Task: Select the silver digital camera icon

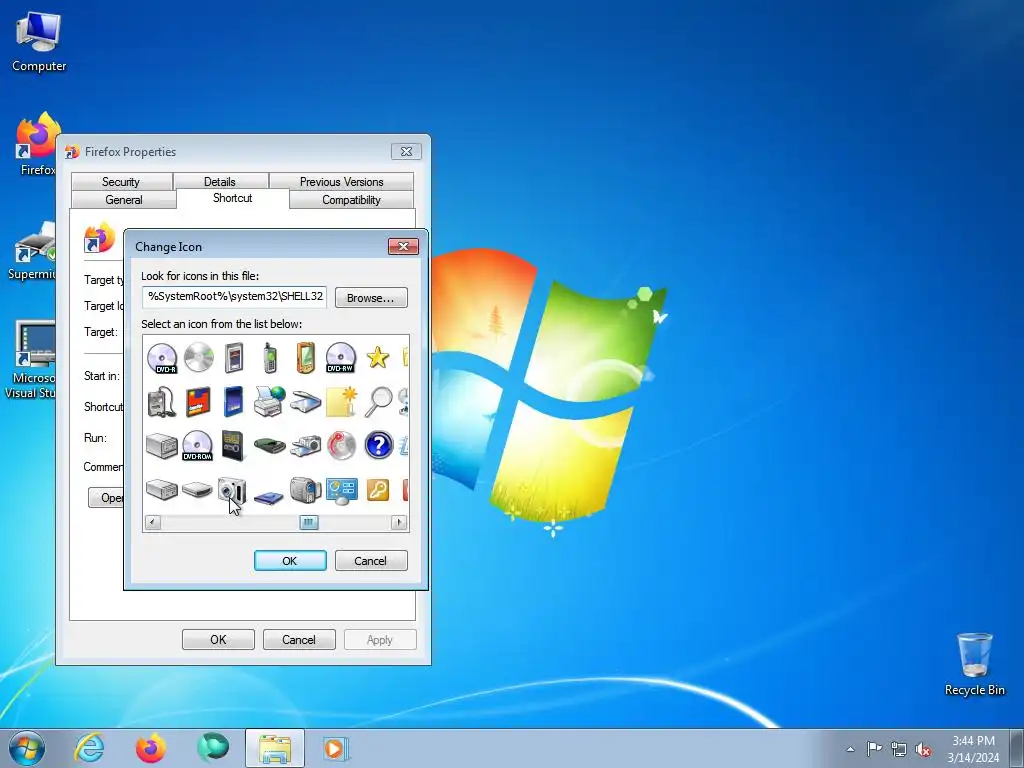Action: coord(232,490)
